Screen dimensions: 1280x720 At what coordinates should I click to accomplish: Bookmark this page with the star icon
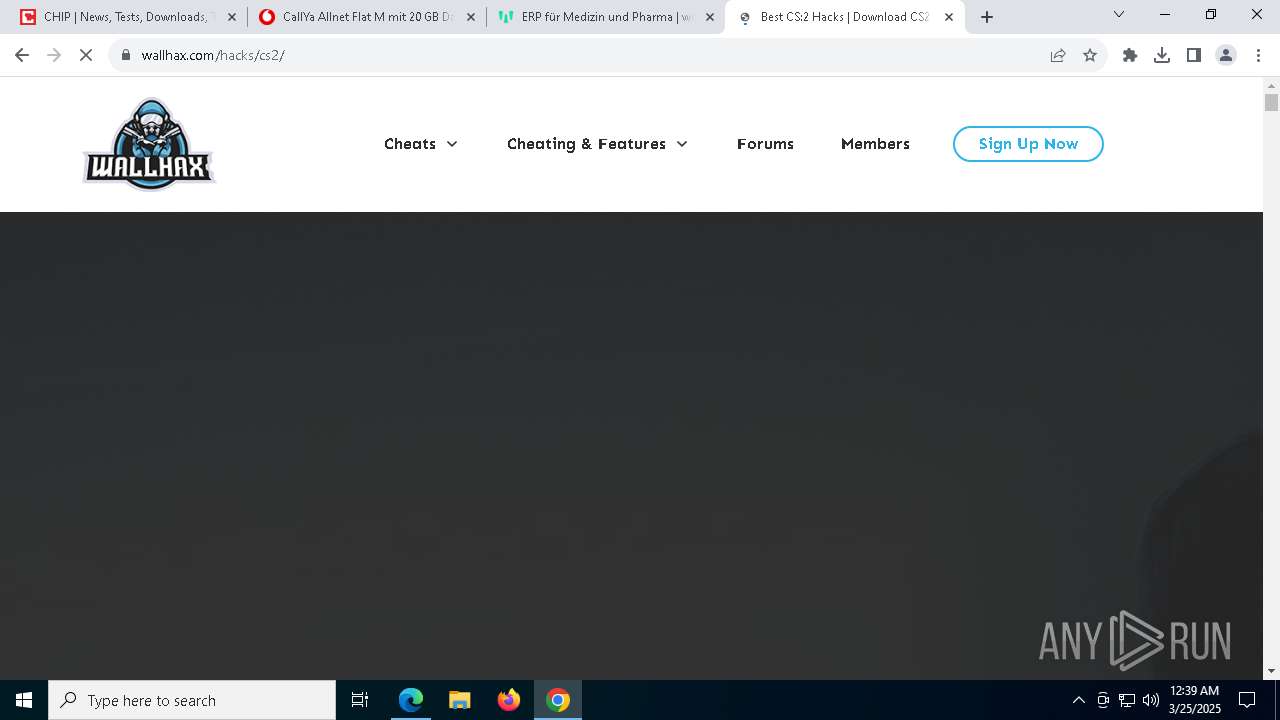[1090, 55]
